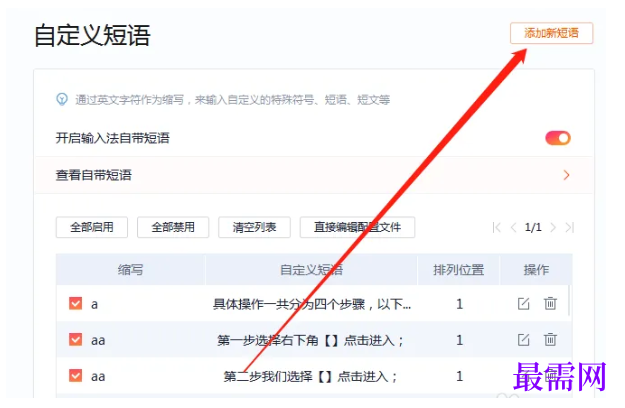Image resolution: width=625 pixels, height=408 pixels.
Task: Jump to the last page icon
Action: point(570,228)
